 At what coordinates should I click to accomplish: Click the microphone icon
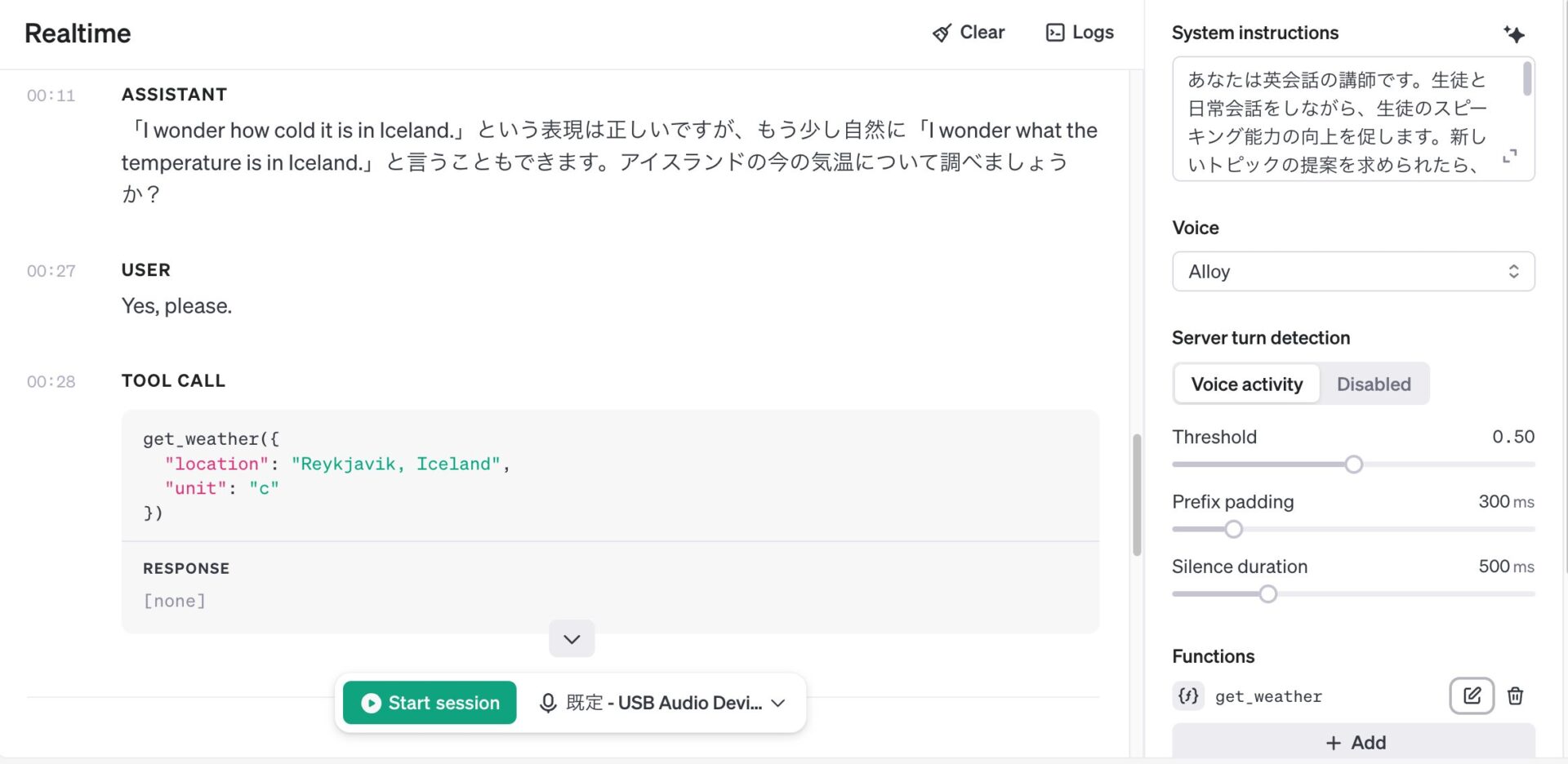(548, 703)
